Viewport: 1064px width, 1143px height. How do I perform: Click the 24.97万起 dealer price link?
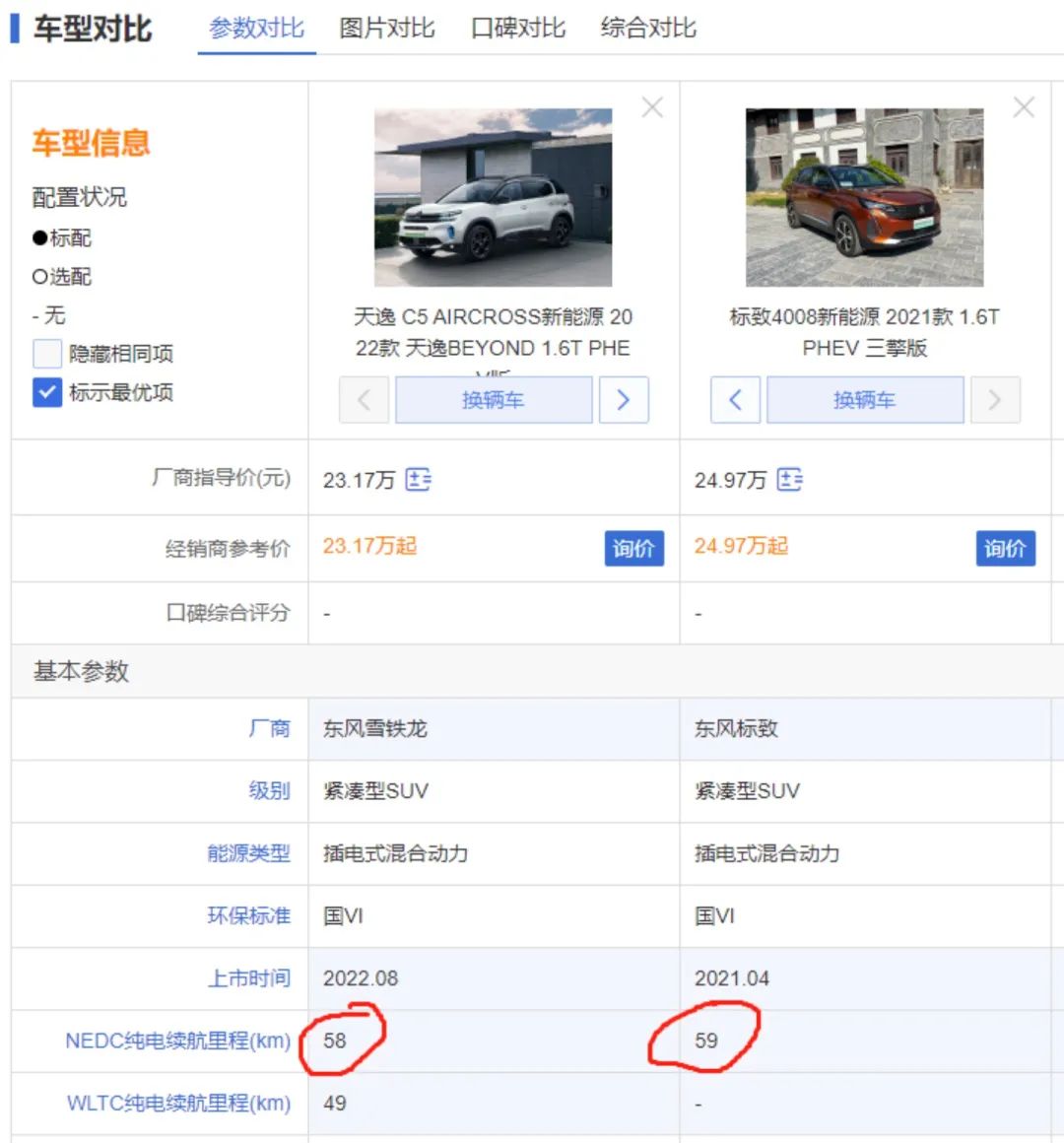[741, 546]
